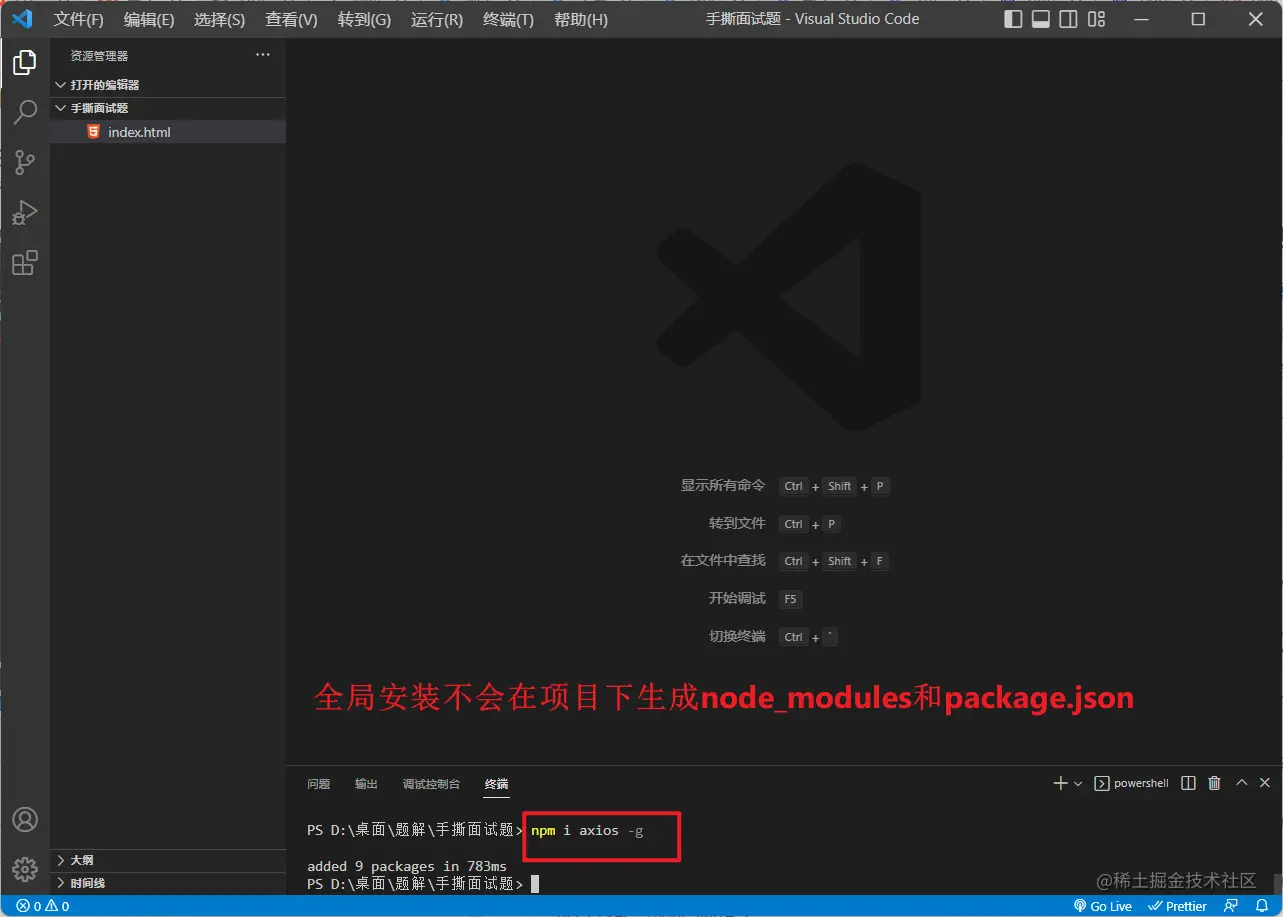Viewport: 1283px width, 917px height.
Task: Switch to the 调试控制台 panel tab
Action: pos(432,784)
